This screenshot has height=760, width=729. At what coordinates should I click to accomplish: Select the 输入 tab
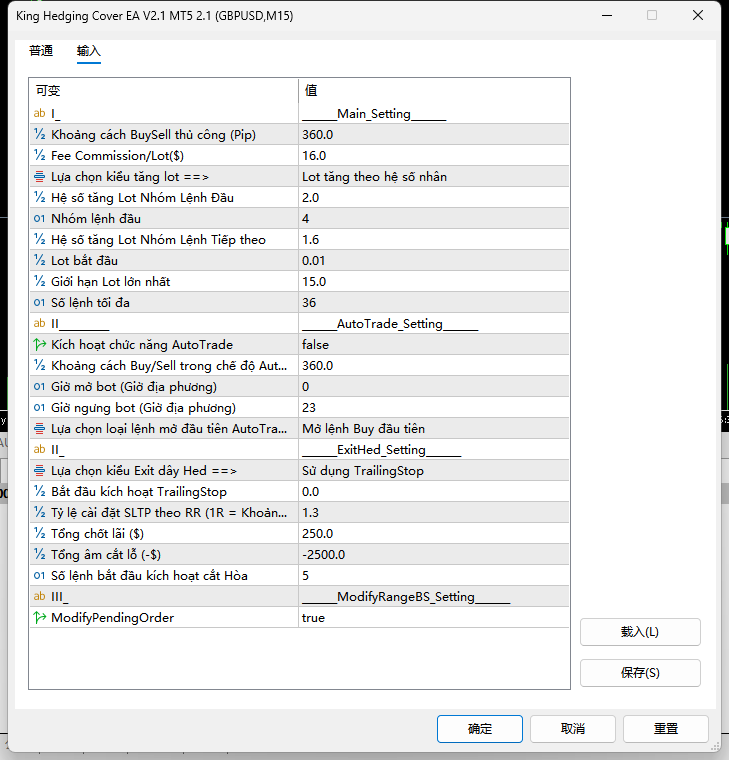[88, 51]
